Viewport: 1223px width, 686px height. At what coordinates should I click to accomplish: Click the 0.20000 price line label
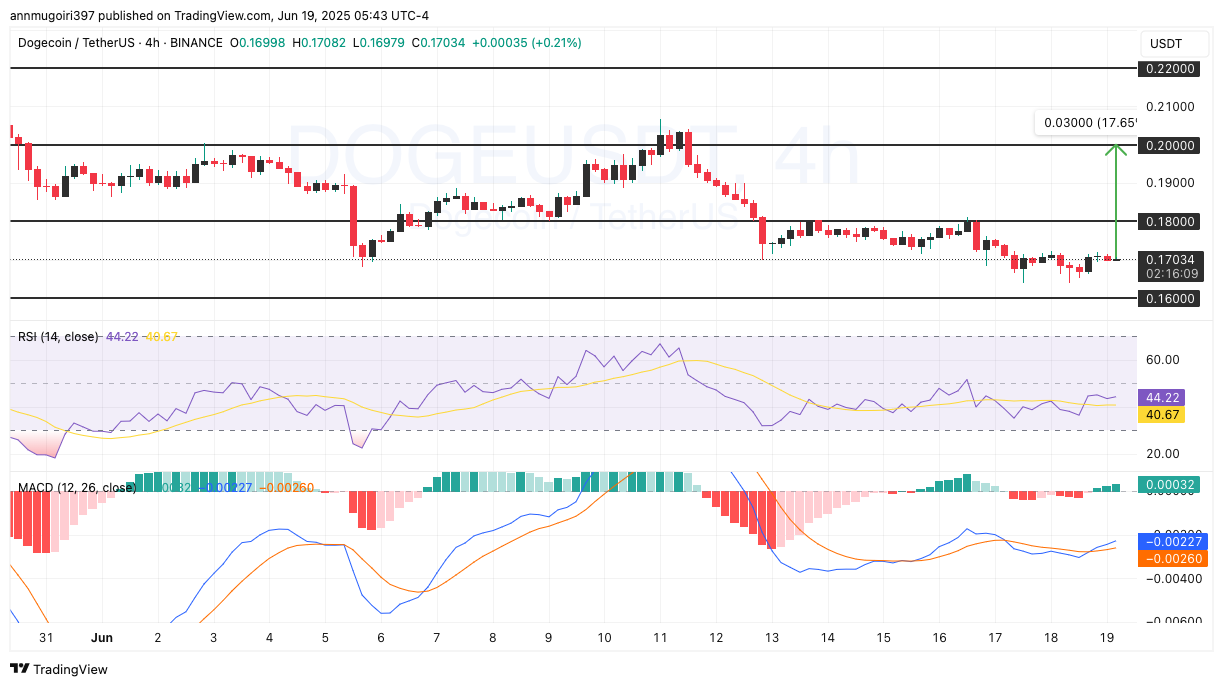pyautogui.click(x=1169, y=145)
